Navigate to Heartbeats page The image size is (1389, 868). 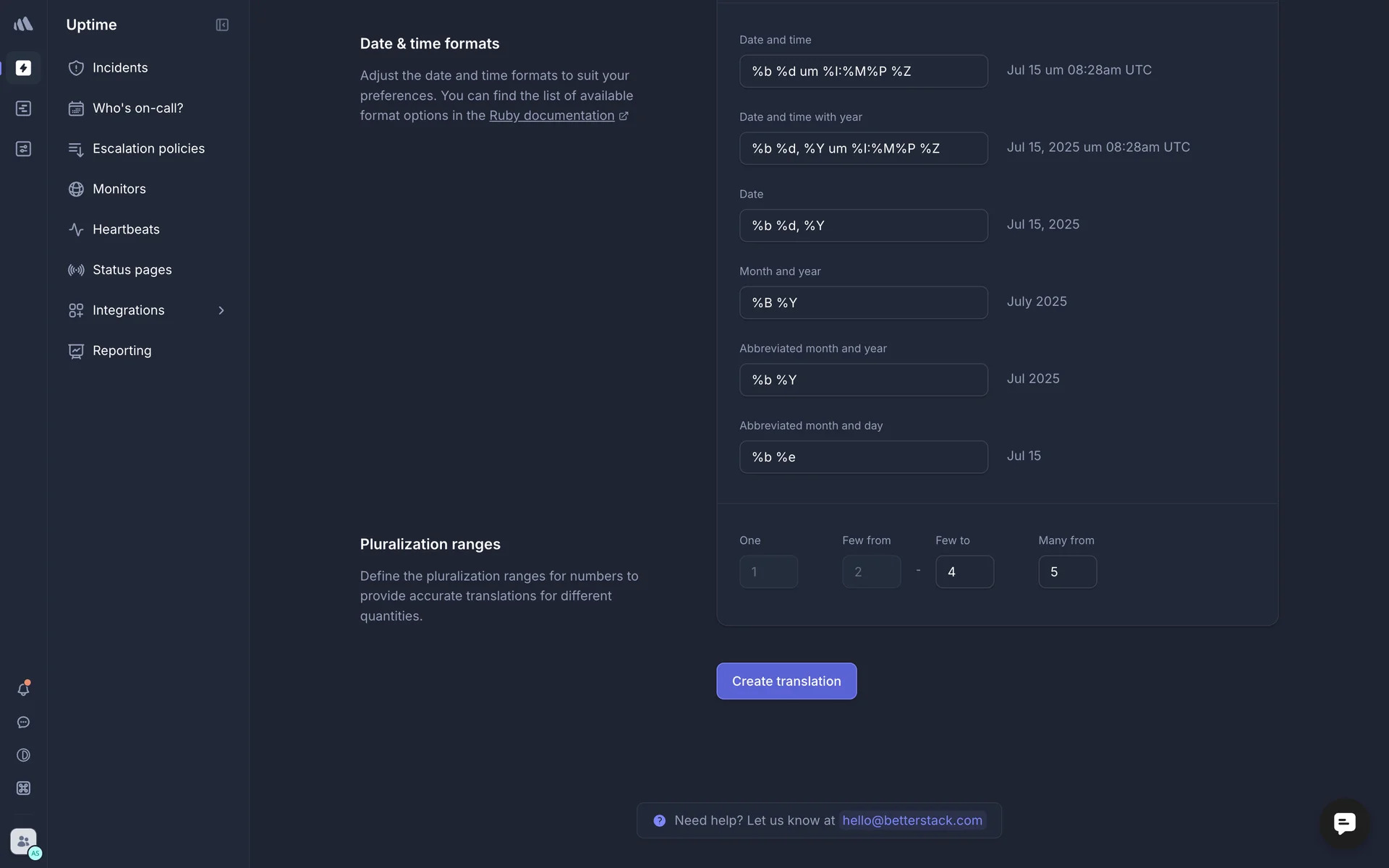[126, 229]
